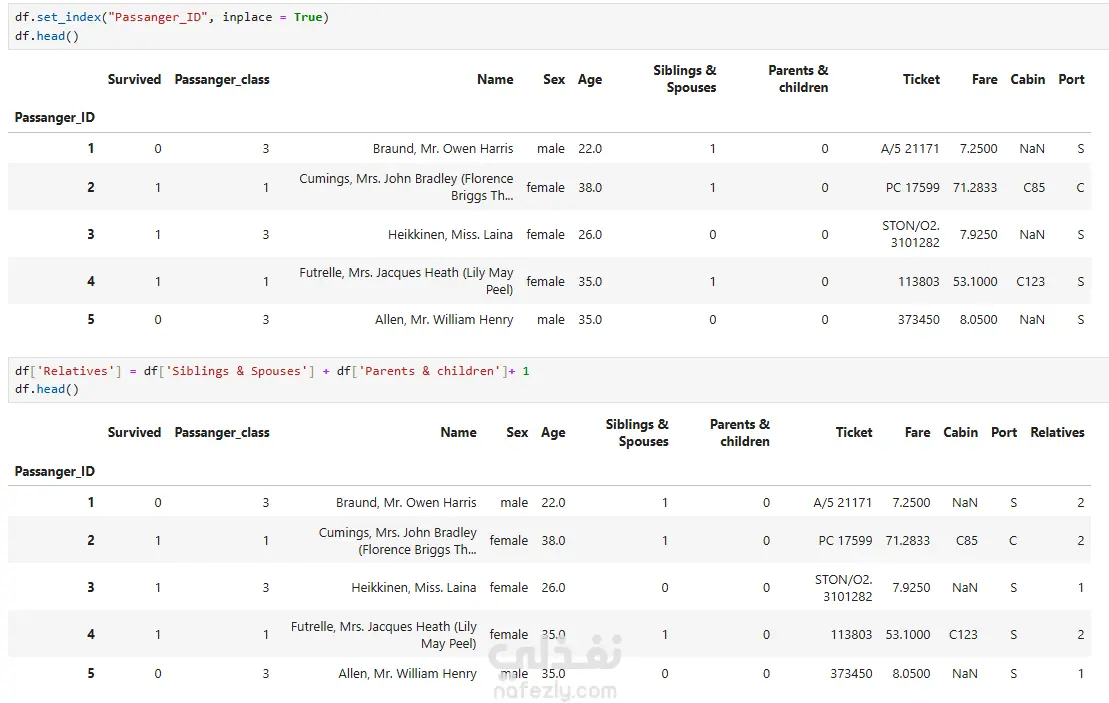Click Siblings & Spouses header in the first table
The width and height of the screenshot is (1109, 703).
pyautogui.click(x=685, y=79)
